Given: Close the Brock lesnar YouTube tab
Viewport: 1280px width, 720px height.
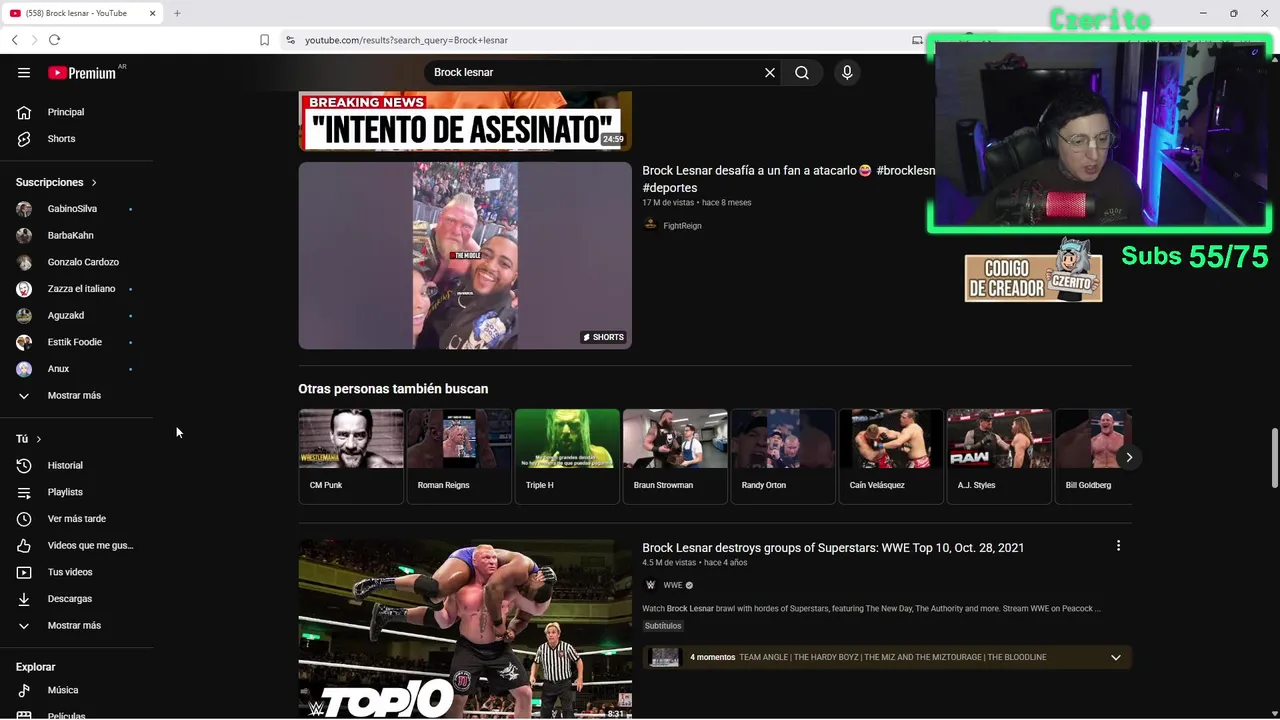Looking at the screenshot, I should coord(153,13).
